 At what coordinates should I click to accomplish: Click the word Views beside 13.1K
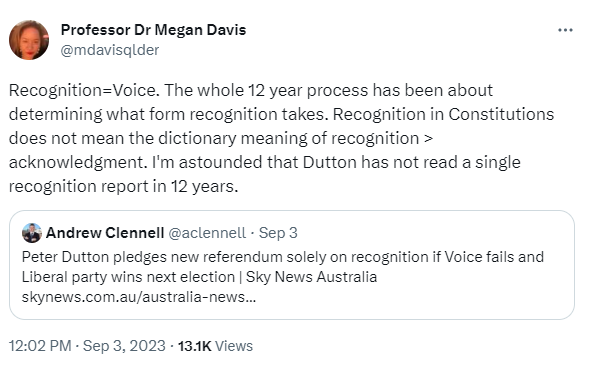coord(234,346)
